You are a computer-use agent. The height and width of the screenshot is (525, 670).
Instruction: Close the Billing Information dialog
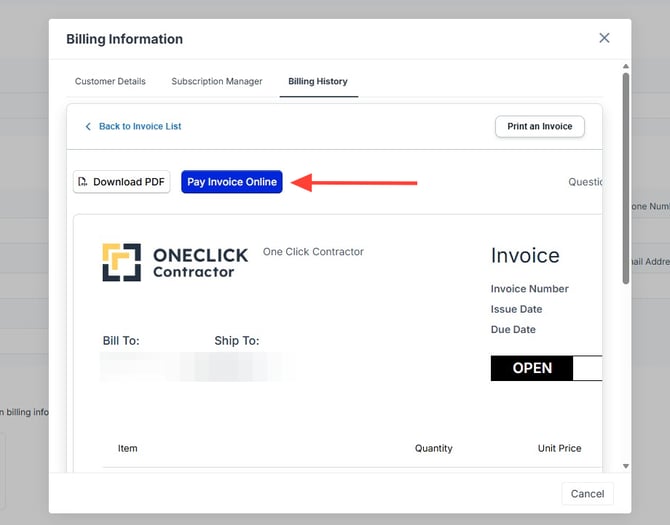(x=604, y=38)
